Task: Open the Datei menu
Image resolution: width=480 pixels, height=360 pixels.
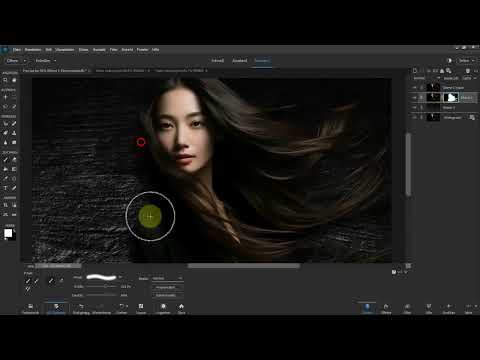Action: point(17,50)
